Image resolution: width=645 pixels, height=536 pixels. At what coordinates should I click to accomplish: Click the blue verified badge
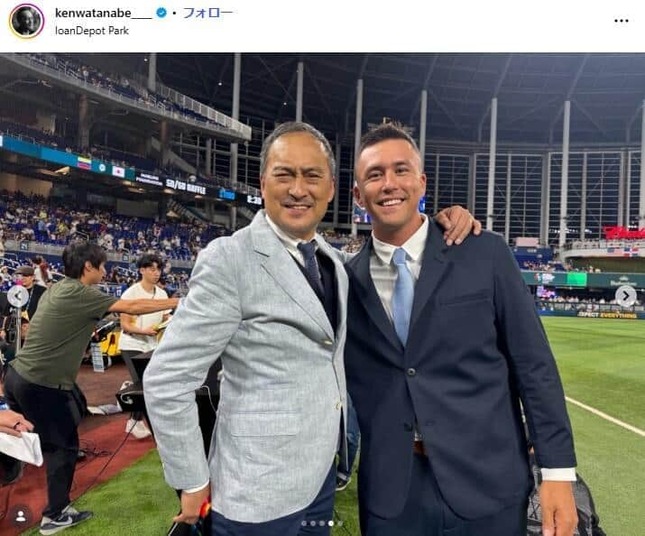tap(162, 13)
